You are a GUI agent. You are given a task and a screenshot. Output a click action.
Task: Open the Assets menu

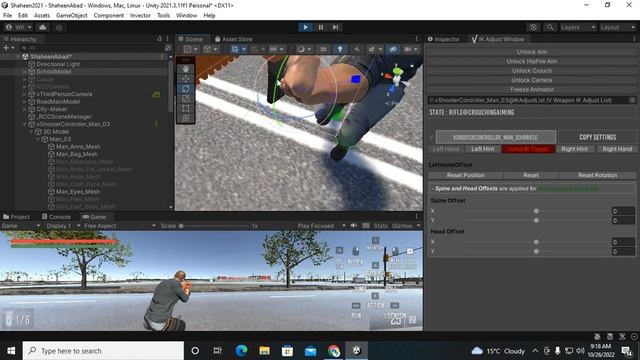click(42, 16)
